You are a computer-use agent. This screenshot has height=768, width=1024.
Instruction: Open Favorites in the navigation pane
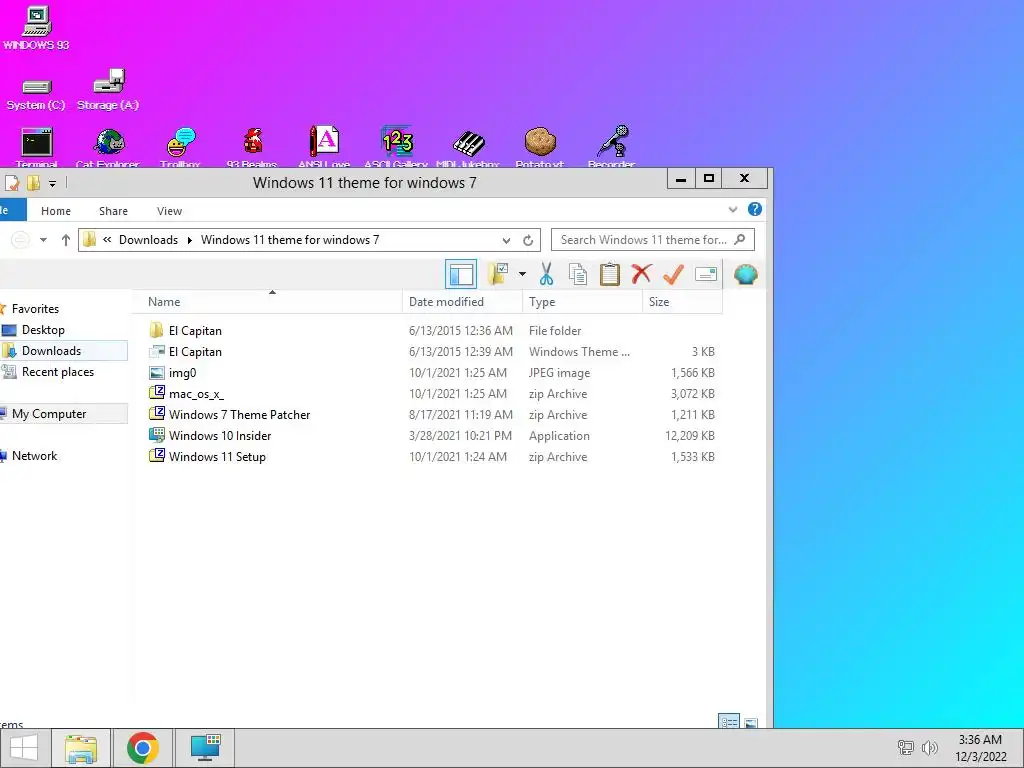click(x=35, y=309)
